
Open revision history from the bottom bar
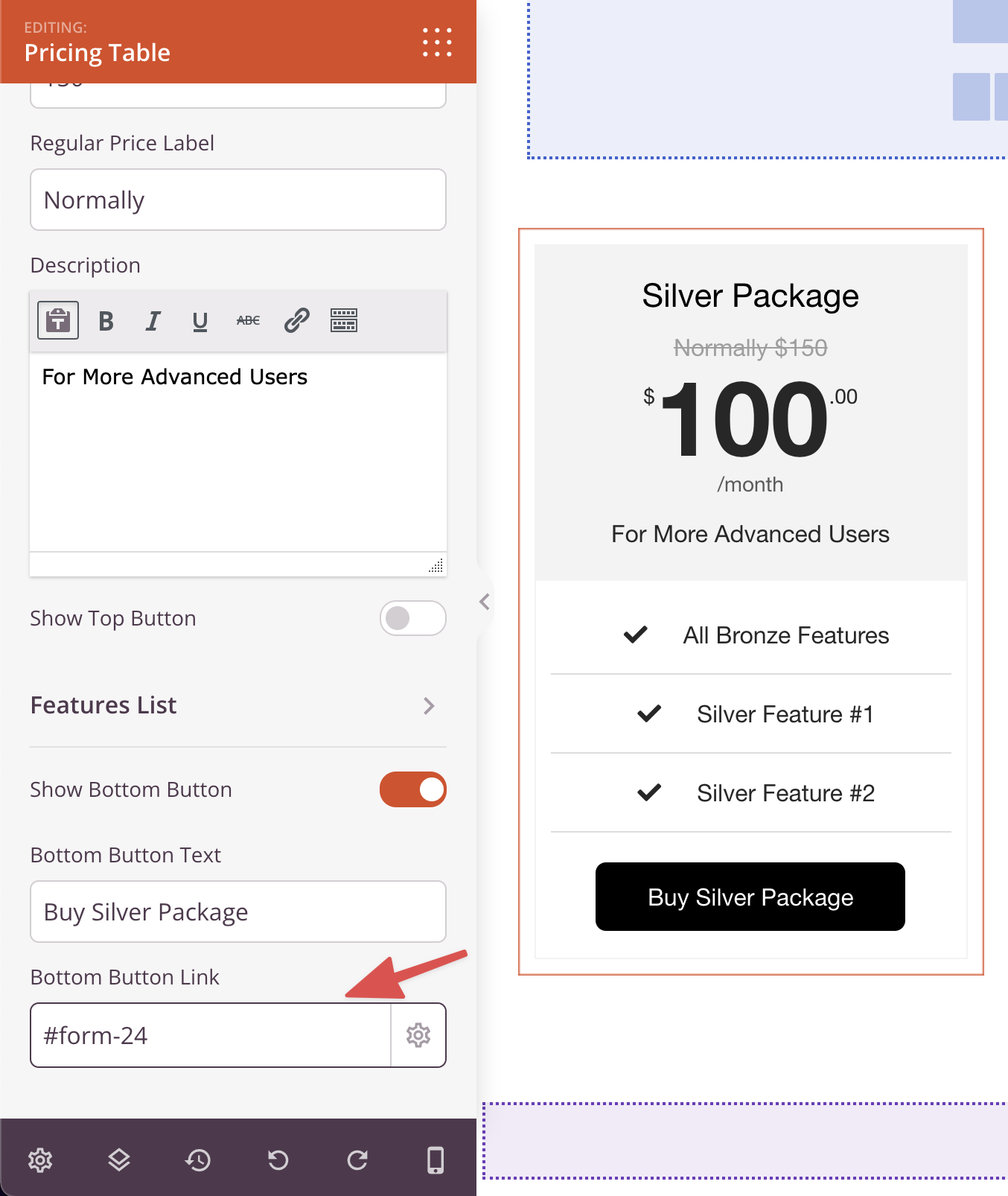pos(199,1160)
